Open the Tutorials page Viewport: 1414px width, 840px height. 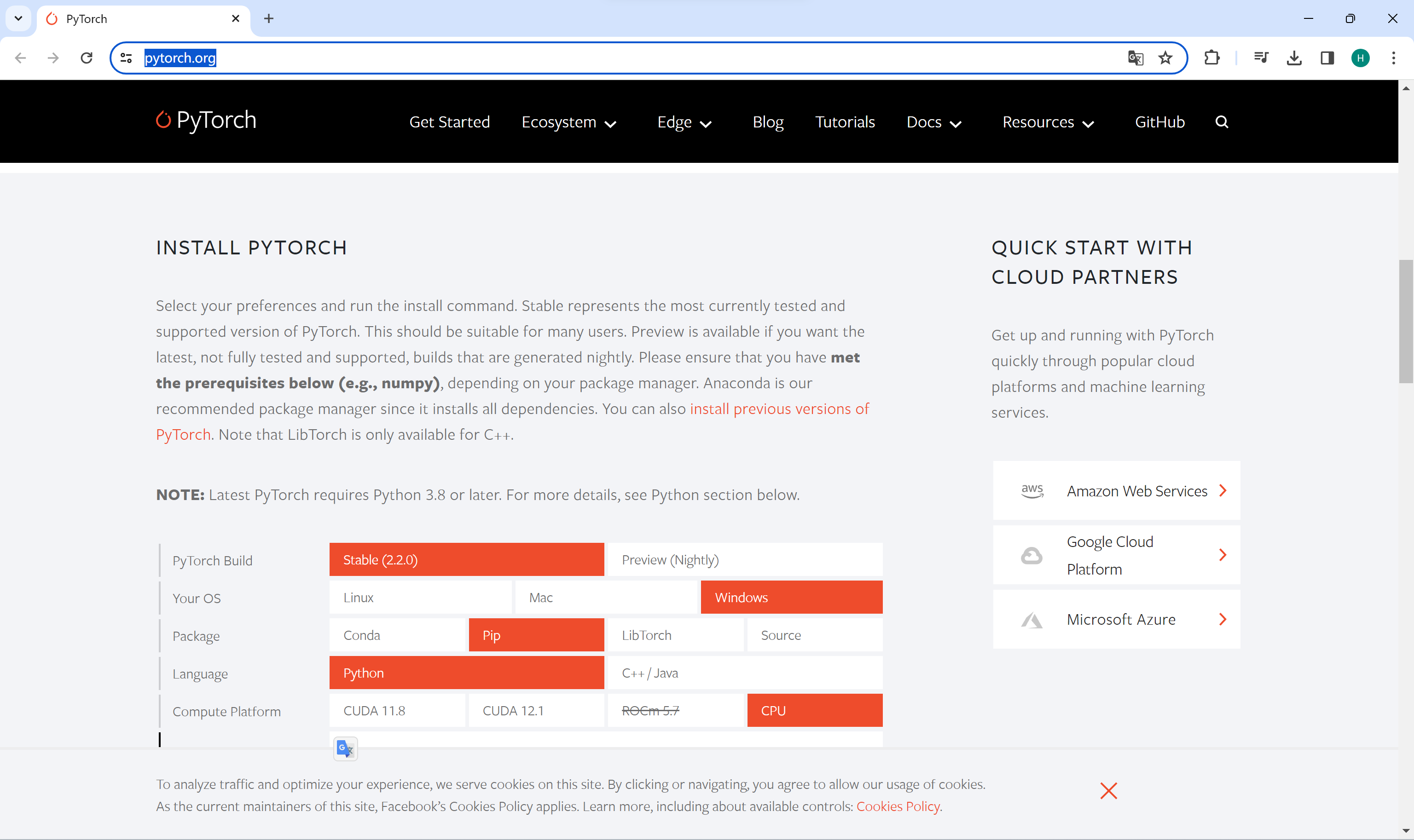tap(845, 122)
